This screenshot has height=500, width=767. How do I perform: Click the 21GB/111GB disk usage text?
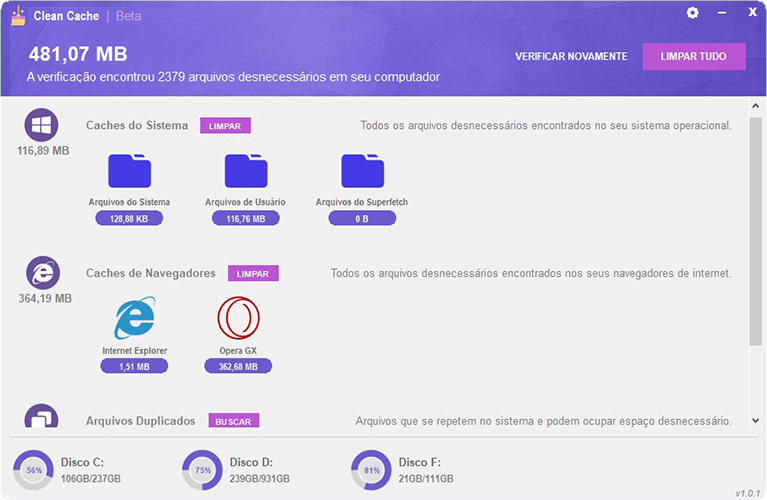point(426,478)
